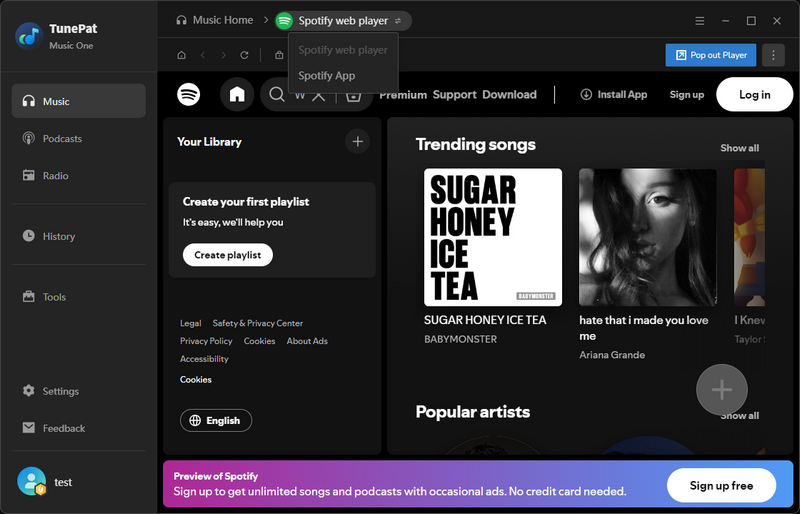Click the Spotify Home button
This screenshot has height=514, width=800.
pos(237,94)
